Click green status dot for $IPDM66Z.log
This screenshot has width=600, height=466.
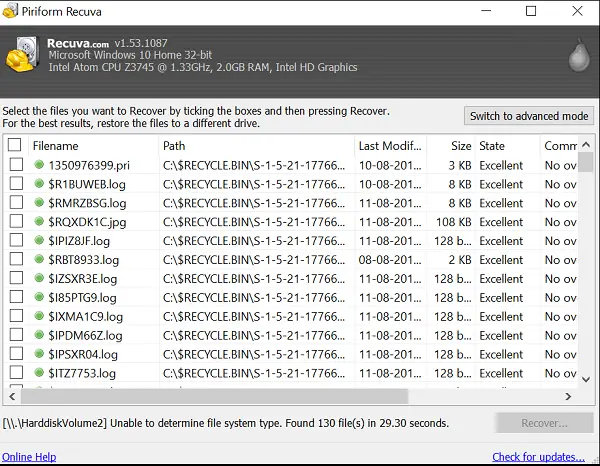[x=39, y=335]
